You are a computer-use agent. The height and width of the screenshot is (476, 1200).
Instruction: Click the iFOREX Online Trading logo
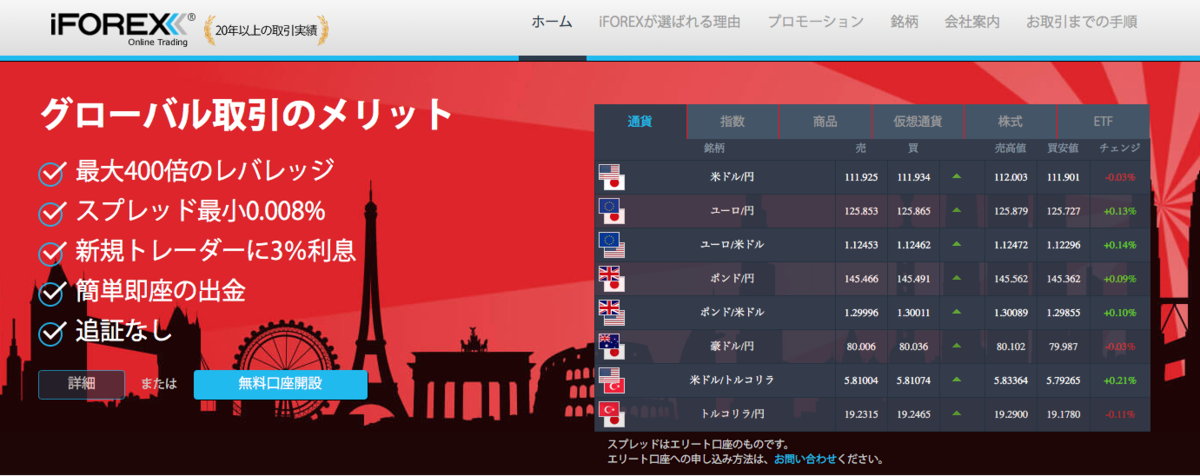pyautogui.click(x=124, y=27)
